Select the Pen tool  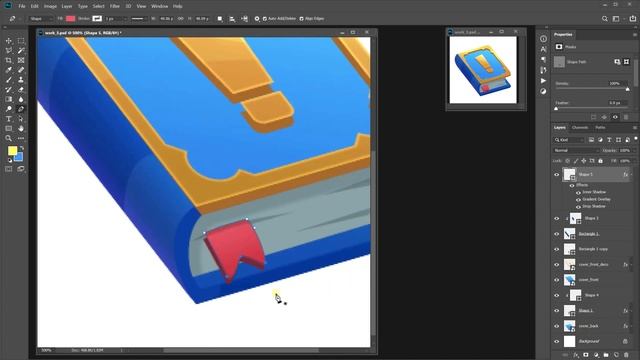pyautogui.click(x=21, y=109)
